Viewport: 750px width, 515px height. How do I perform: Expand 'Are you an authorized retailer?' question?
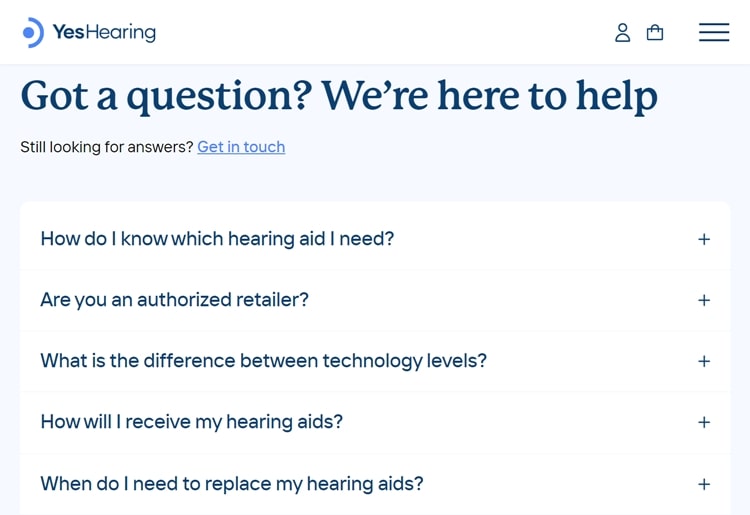click(x=174, y=300)
